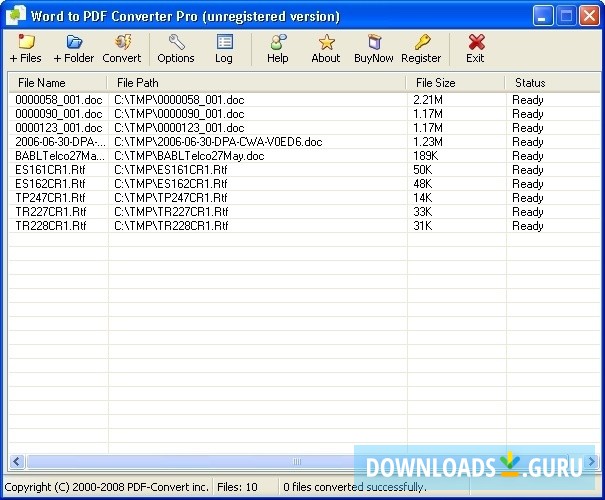Click the horizontal scrollbar thumb

pyautogui.click(x=297, y=461)
